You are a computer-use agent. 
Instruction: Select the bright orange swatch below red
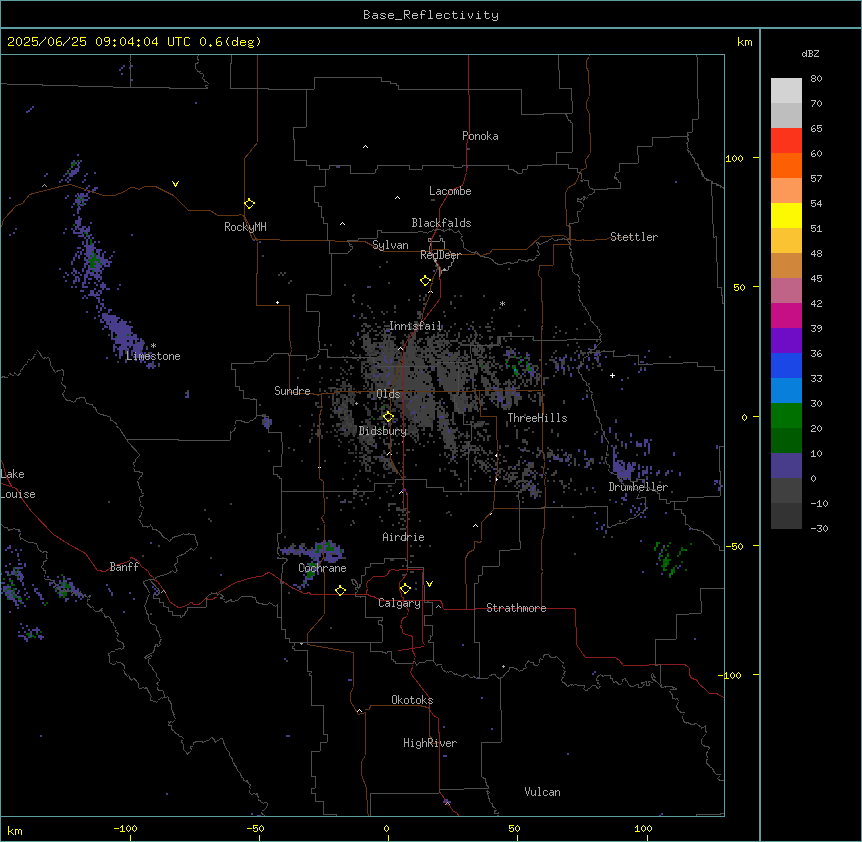pyautogui.click(x=786, y=165)
